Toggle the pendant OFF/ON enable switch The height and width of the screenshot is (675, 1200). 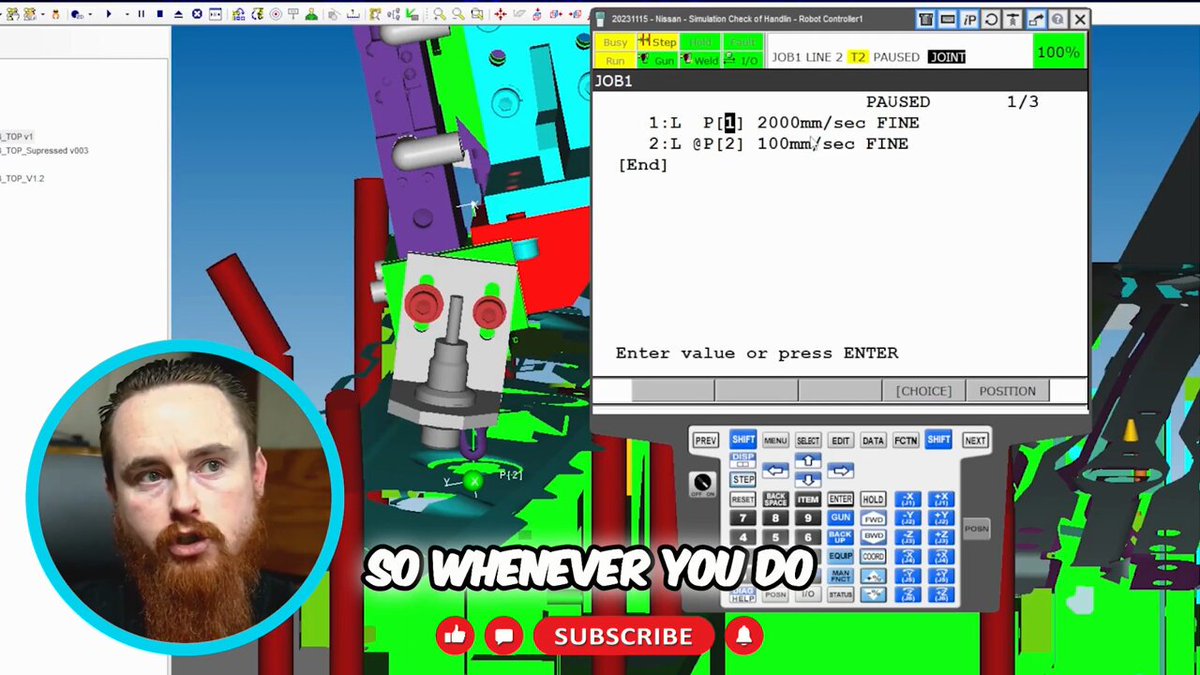[703, 483]
